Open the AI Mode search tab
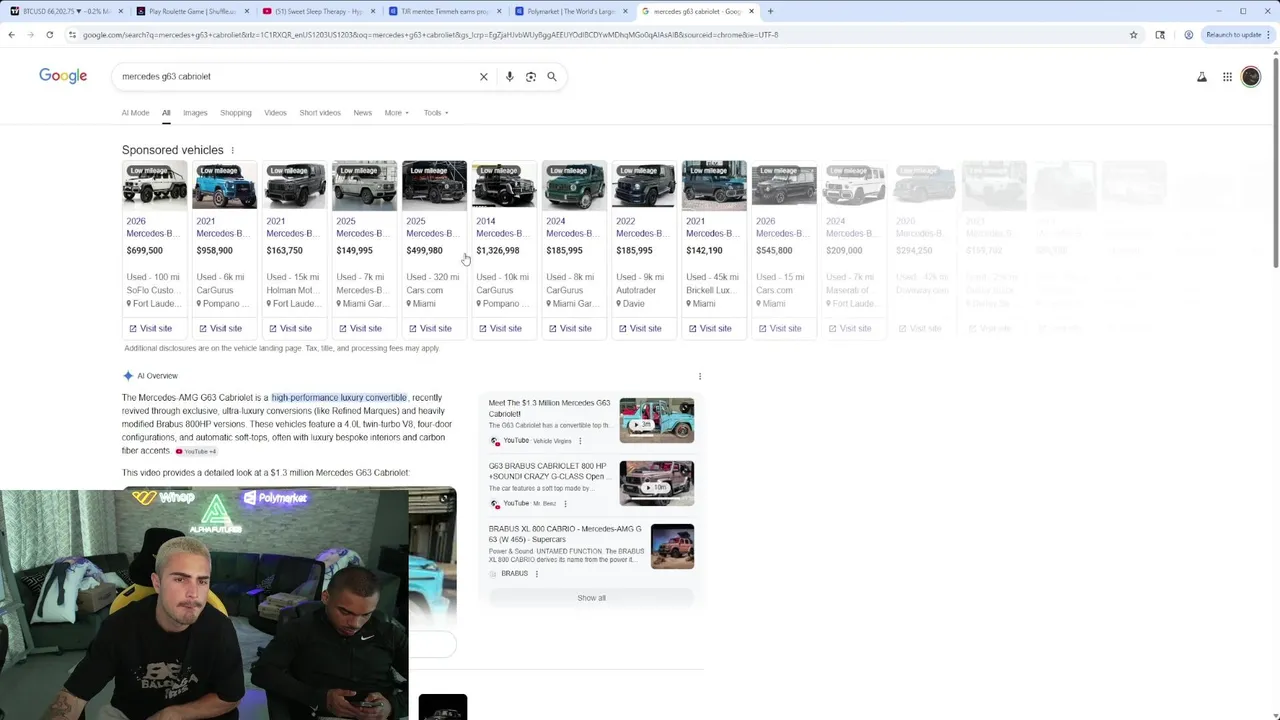The height and width of the screenshot is (720, 1280). pos(135,113)
